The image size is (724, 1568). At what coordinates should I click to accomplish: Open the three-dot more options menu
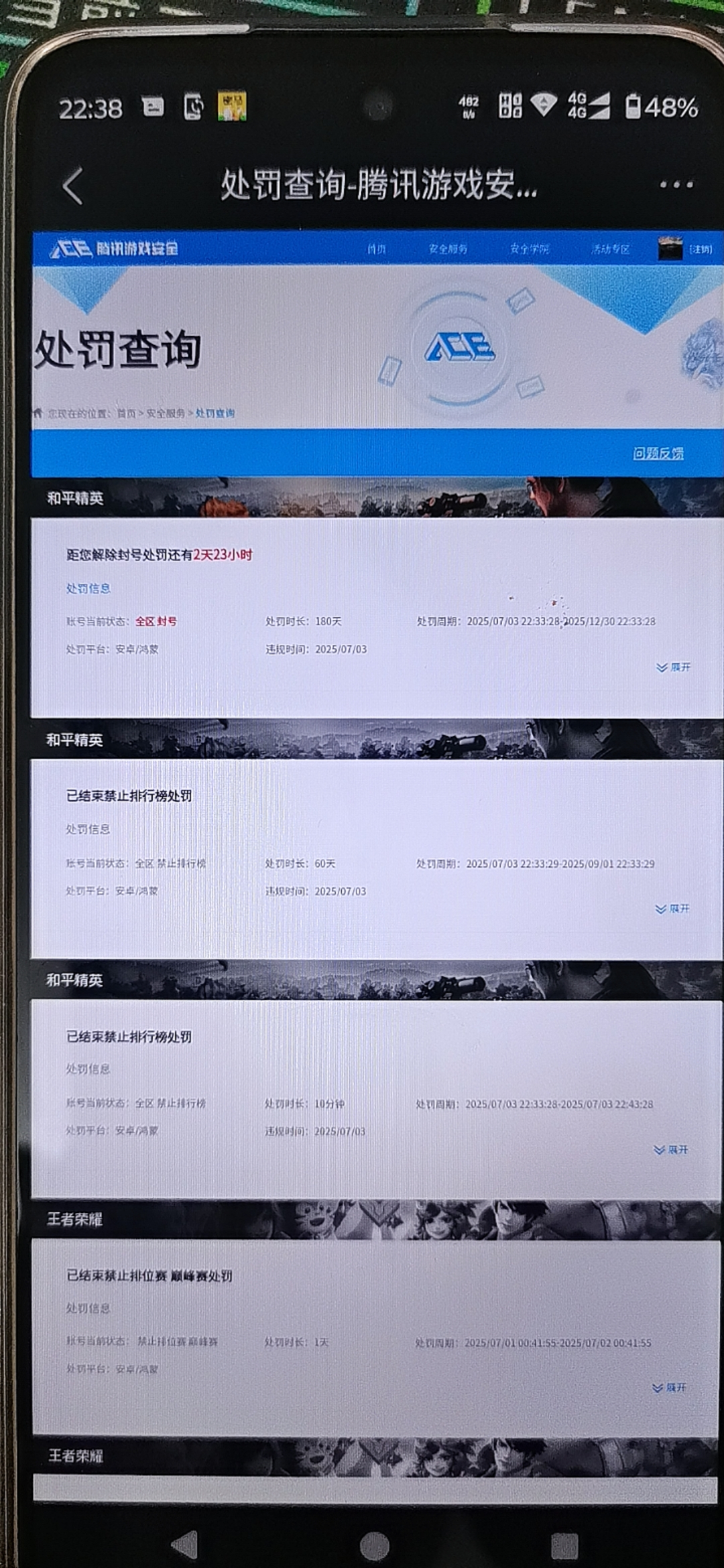[676, 184]
